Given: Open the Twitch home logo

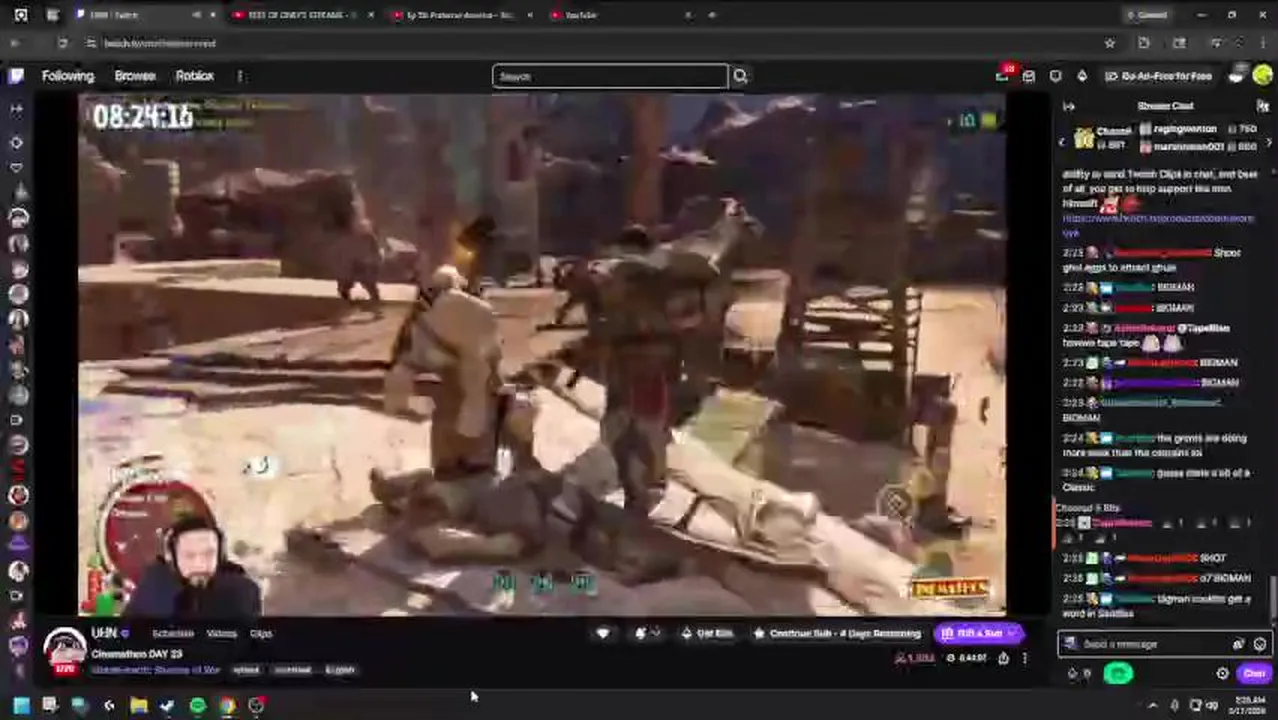Looking at the screenshot, I should 16,76.
